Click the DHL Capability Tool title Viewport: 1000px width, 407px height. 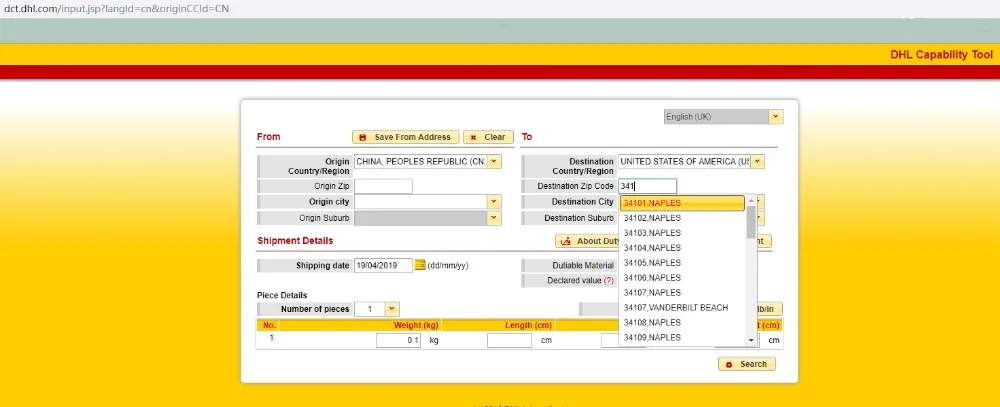click(x=941, y=55)
